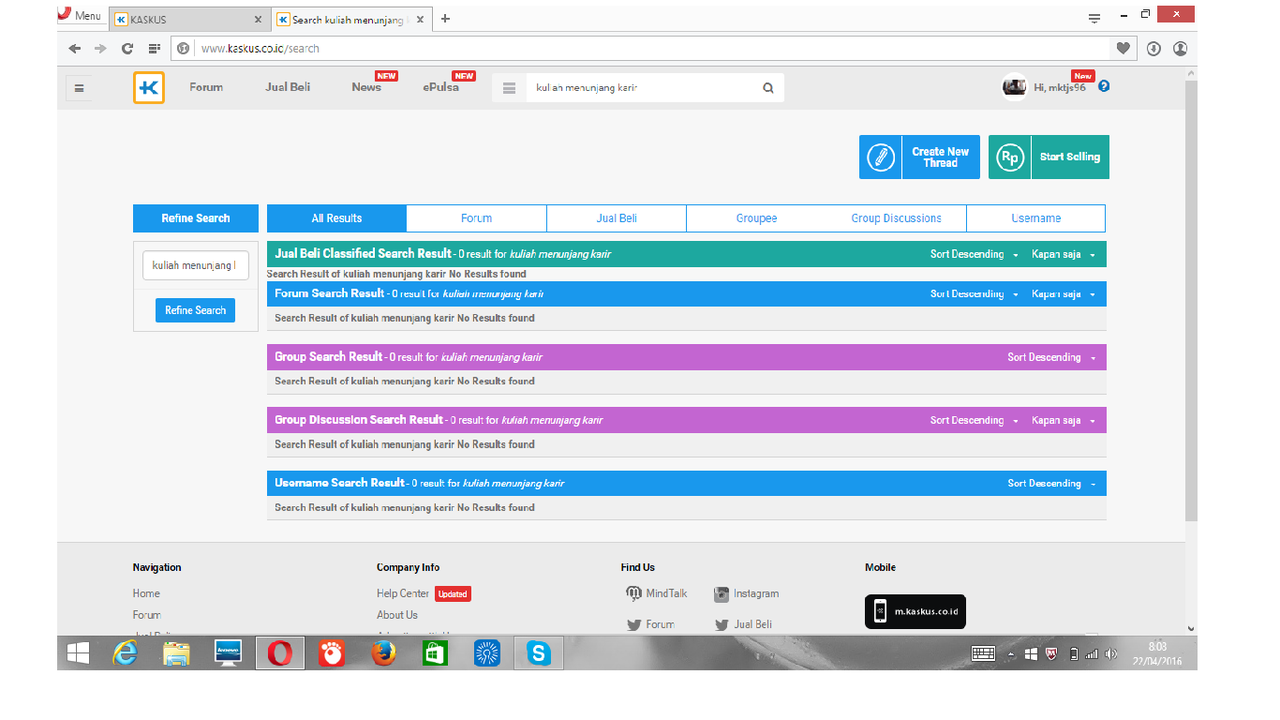Expand Kapan saja in Group Discussion results
1280x720 pixels.
click(1063, 420)
